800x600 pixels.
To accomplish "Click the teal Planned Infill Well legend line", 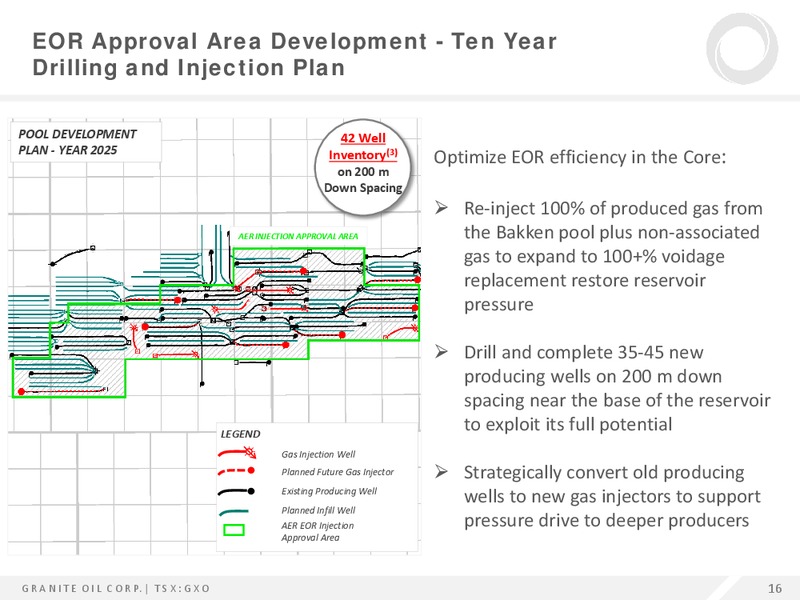I will point(234,511).
